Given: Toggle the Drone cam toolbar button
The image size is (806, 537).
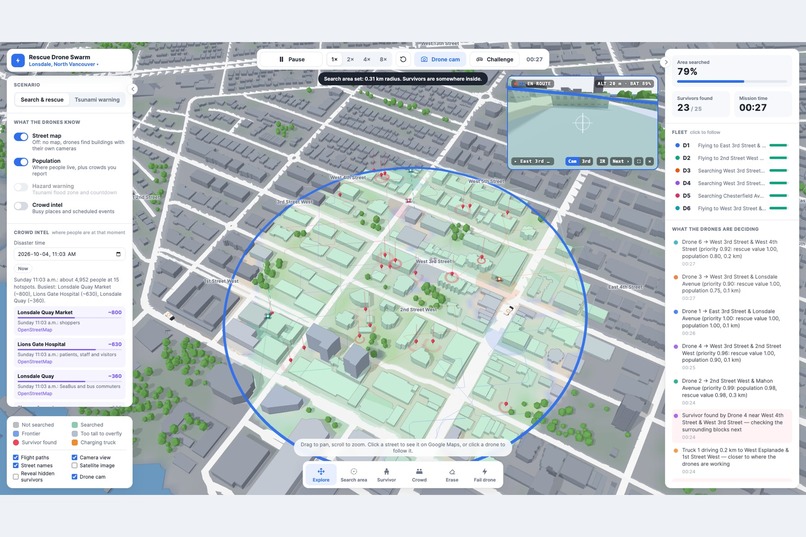Looking at the screenshot, I should click(x=441, y=60).
